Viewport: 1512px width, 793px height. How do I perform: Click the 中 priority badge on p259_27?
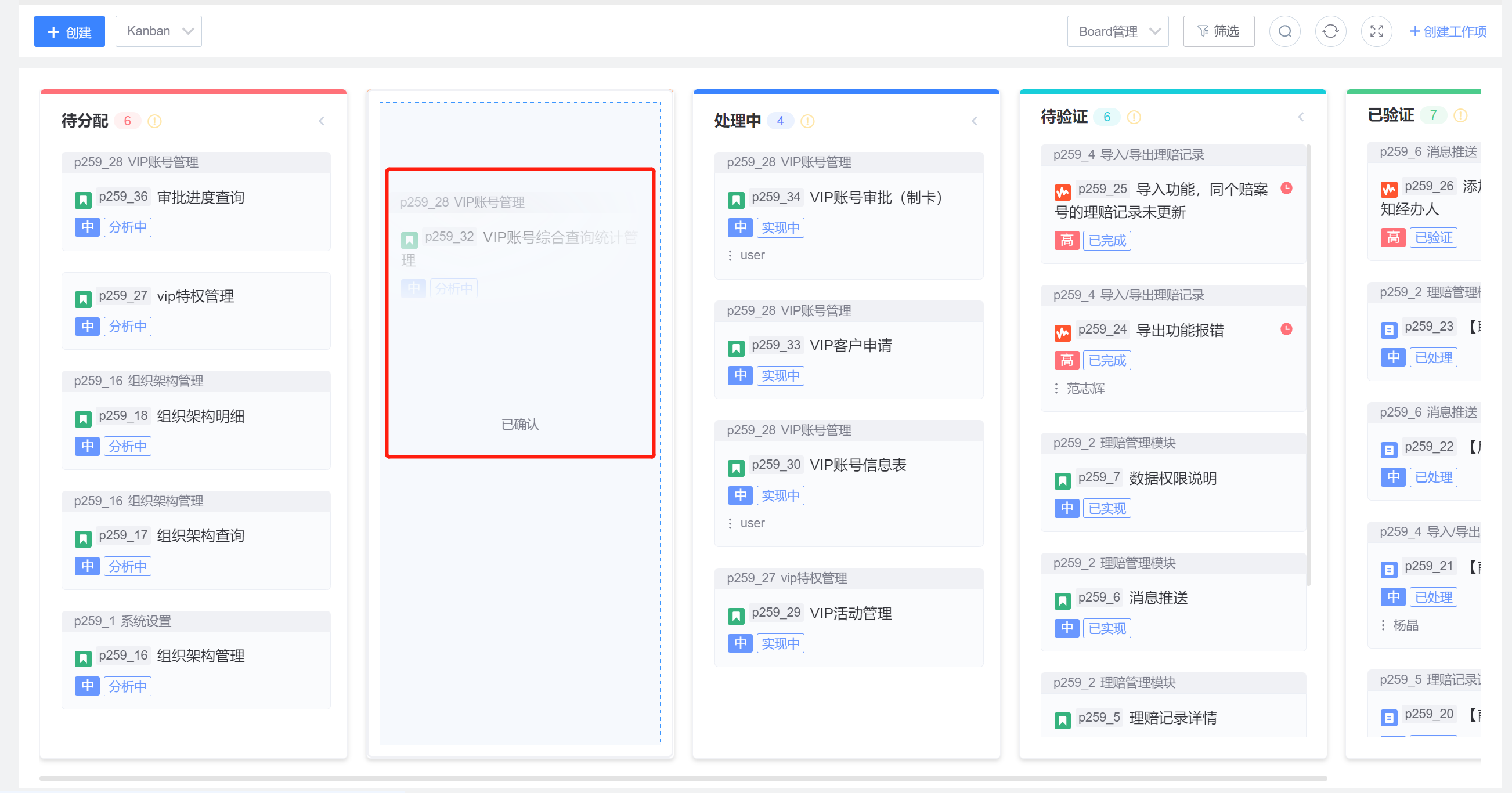click(87, 327)
